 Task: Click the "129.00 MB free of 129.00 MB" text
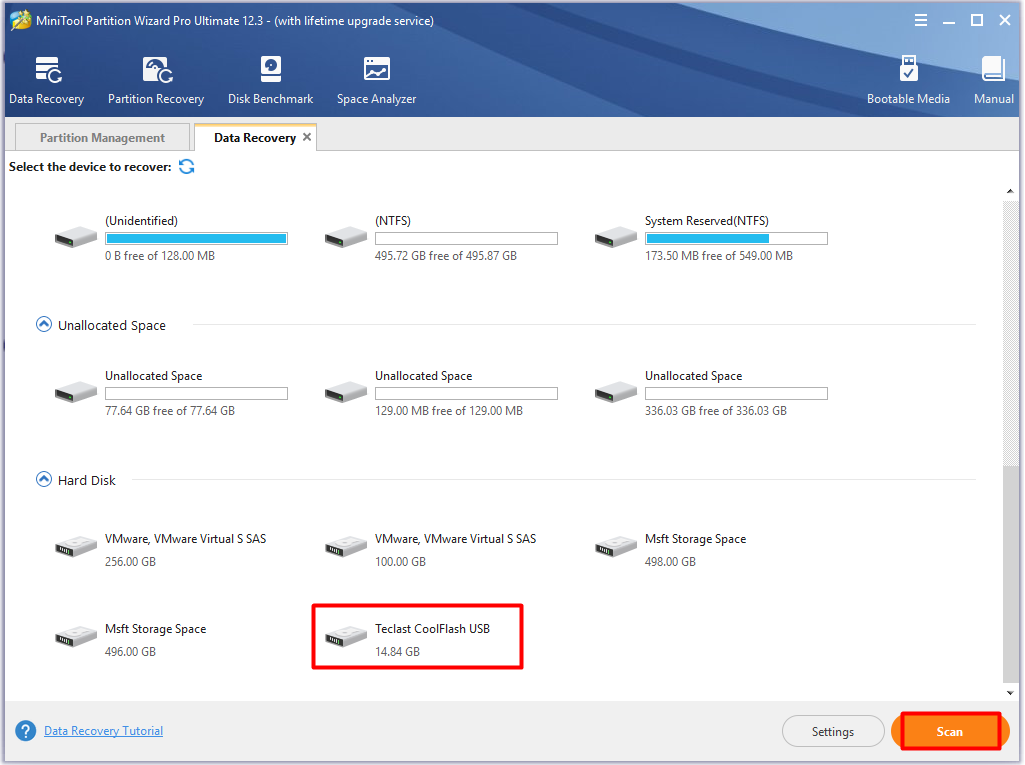[x=448, y=411]
